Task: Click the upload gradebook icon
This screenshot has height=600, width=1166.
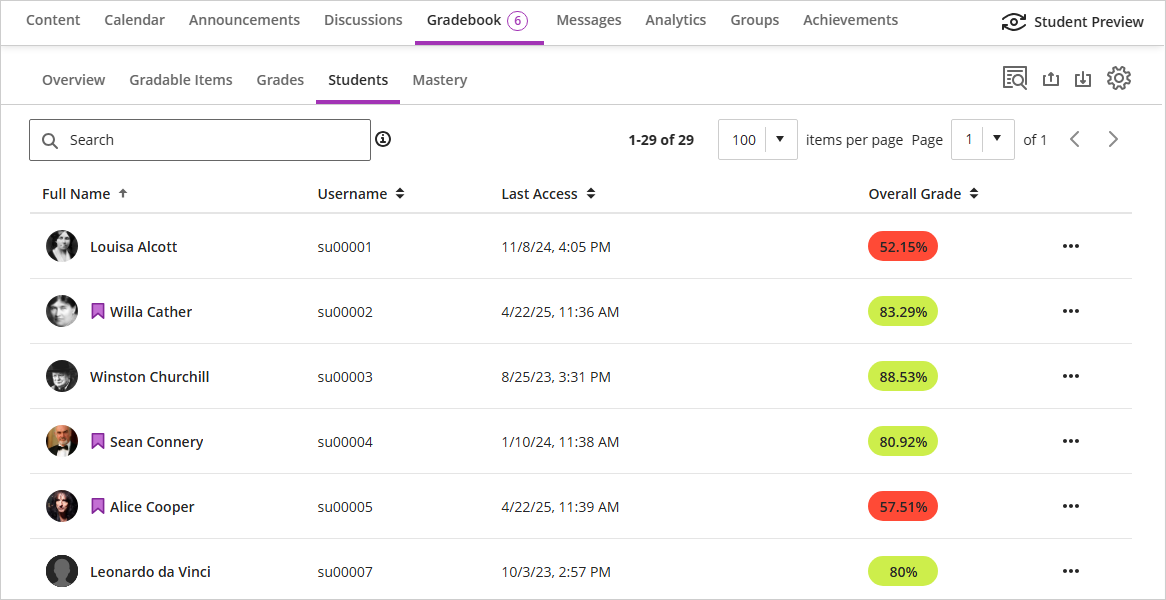Action: 1050,79
